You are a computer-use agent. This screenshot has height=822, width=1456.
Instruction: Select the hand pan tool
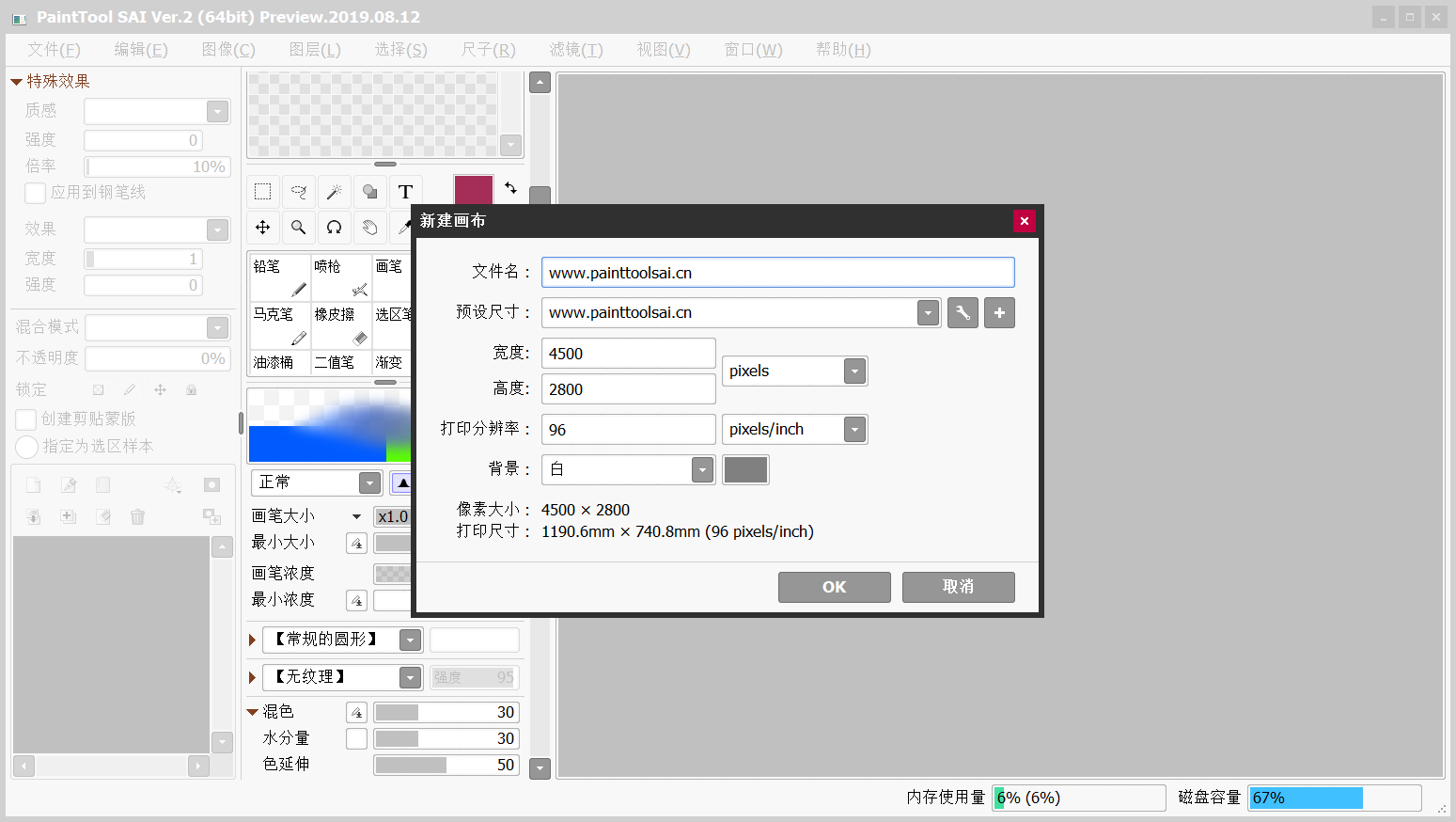[370, 228]
